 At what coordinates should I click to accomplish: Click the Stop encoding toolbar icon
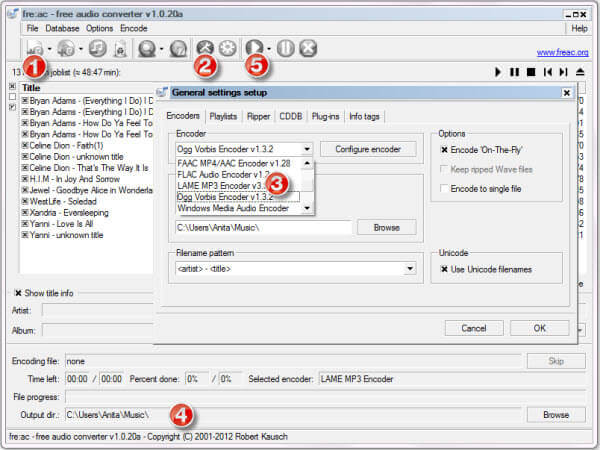click(308, 48)
